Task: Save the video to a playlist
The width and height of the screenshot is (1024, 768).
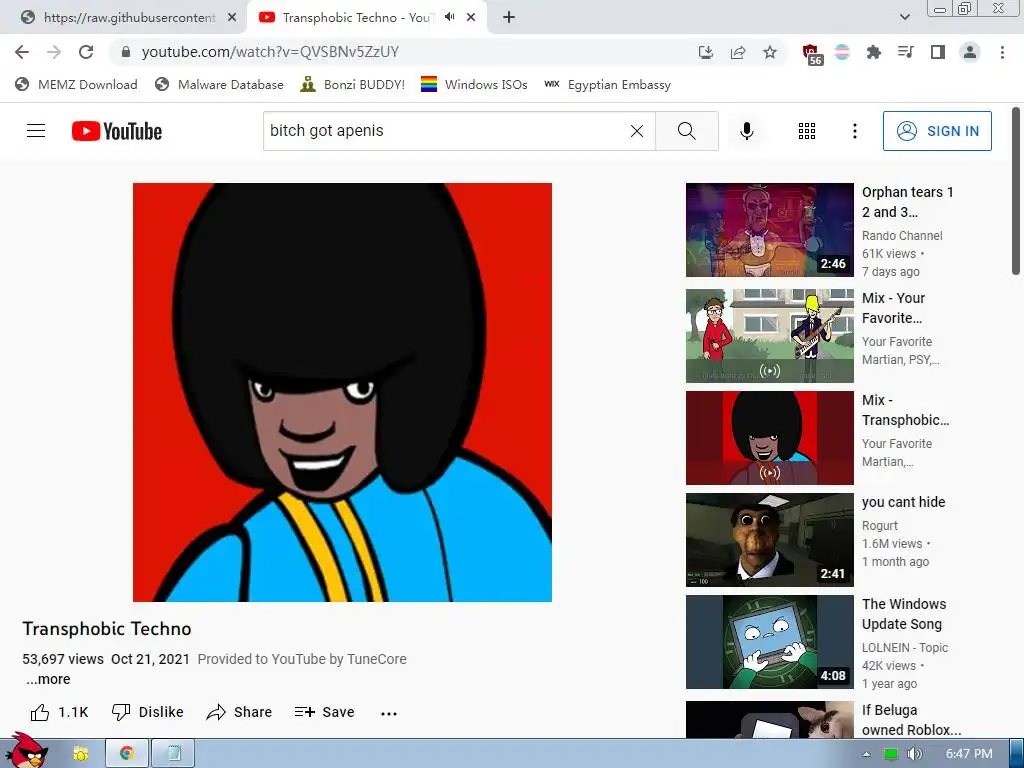Action: click(324, 712)
